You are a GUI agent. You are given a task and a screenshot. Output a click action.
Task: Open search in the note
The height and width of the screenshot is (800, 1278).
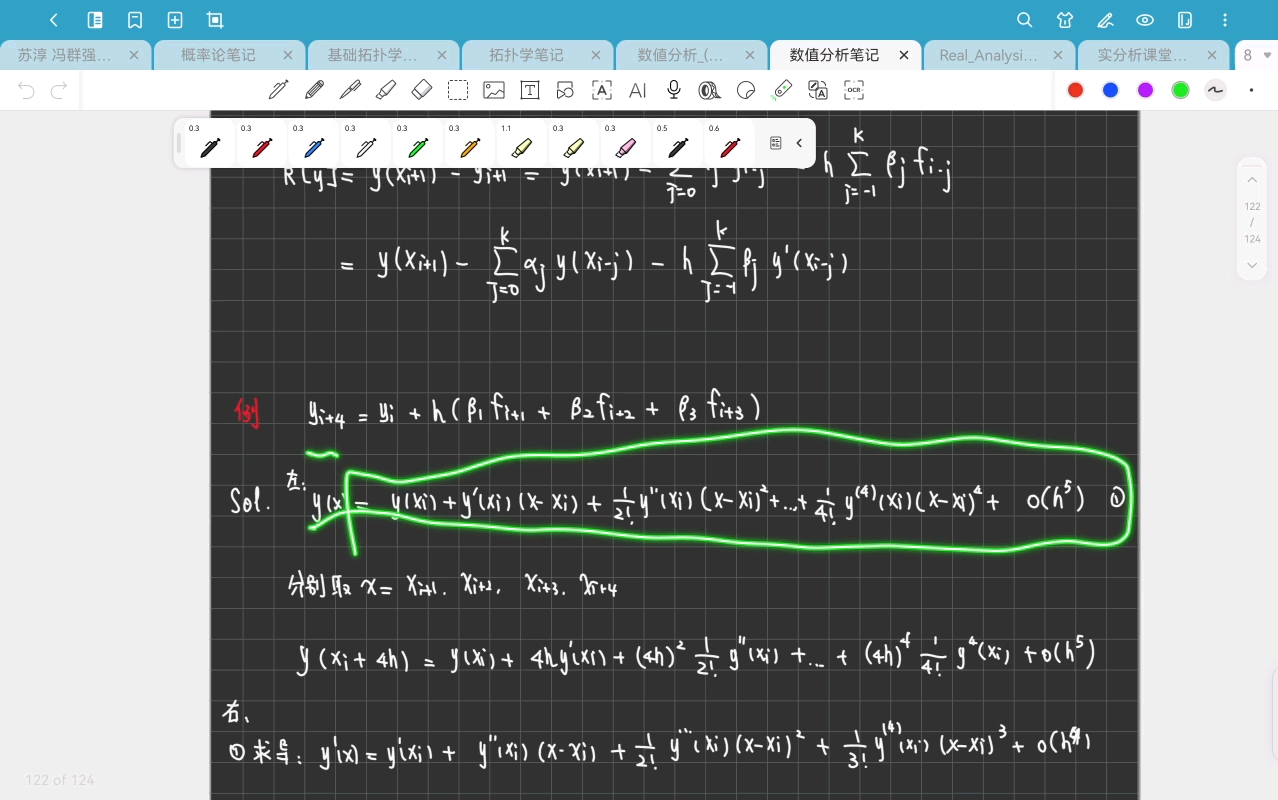(1025, 20)
